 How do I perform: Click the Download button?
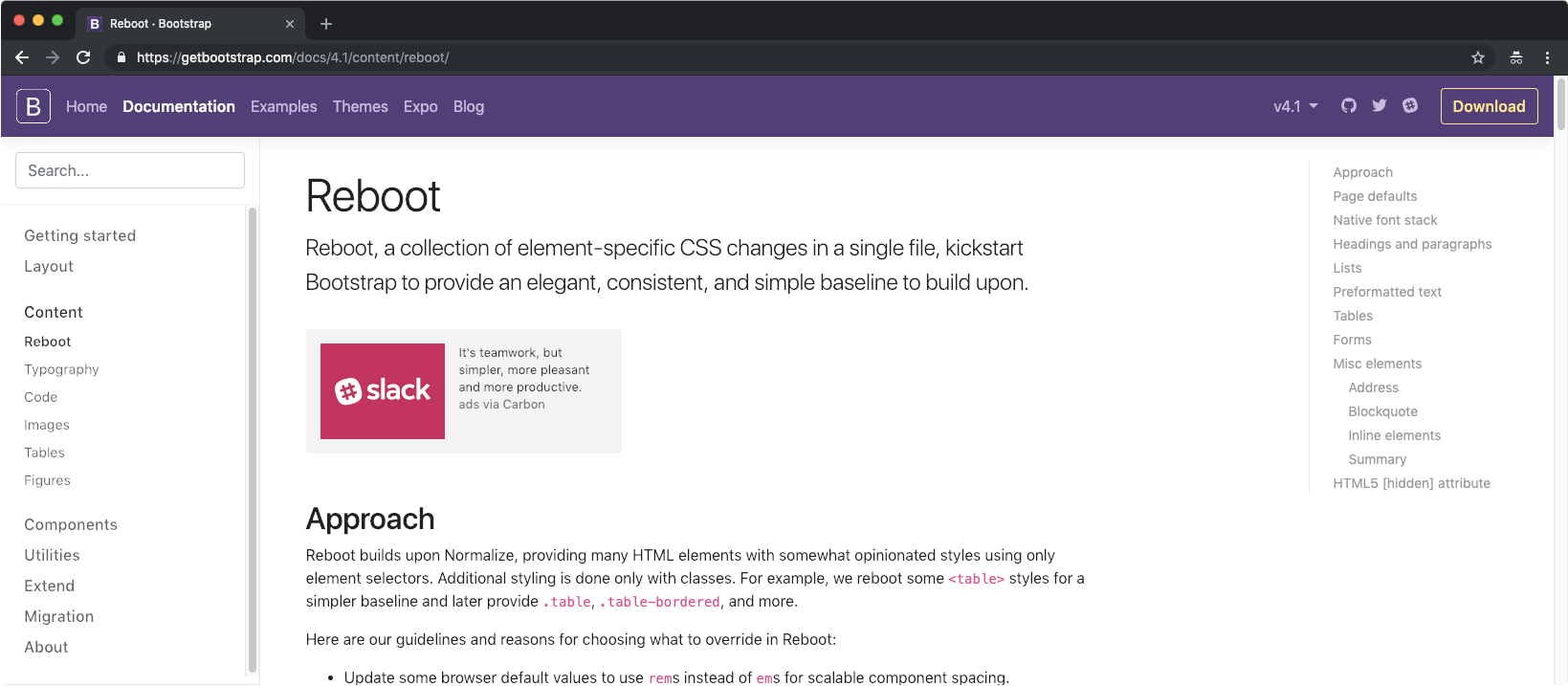pos(1489,106)
